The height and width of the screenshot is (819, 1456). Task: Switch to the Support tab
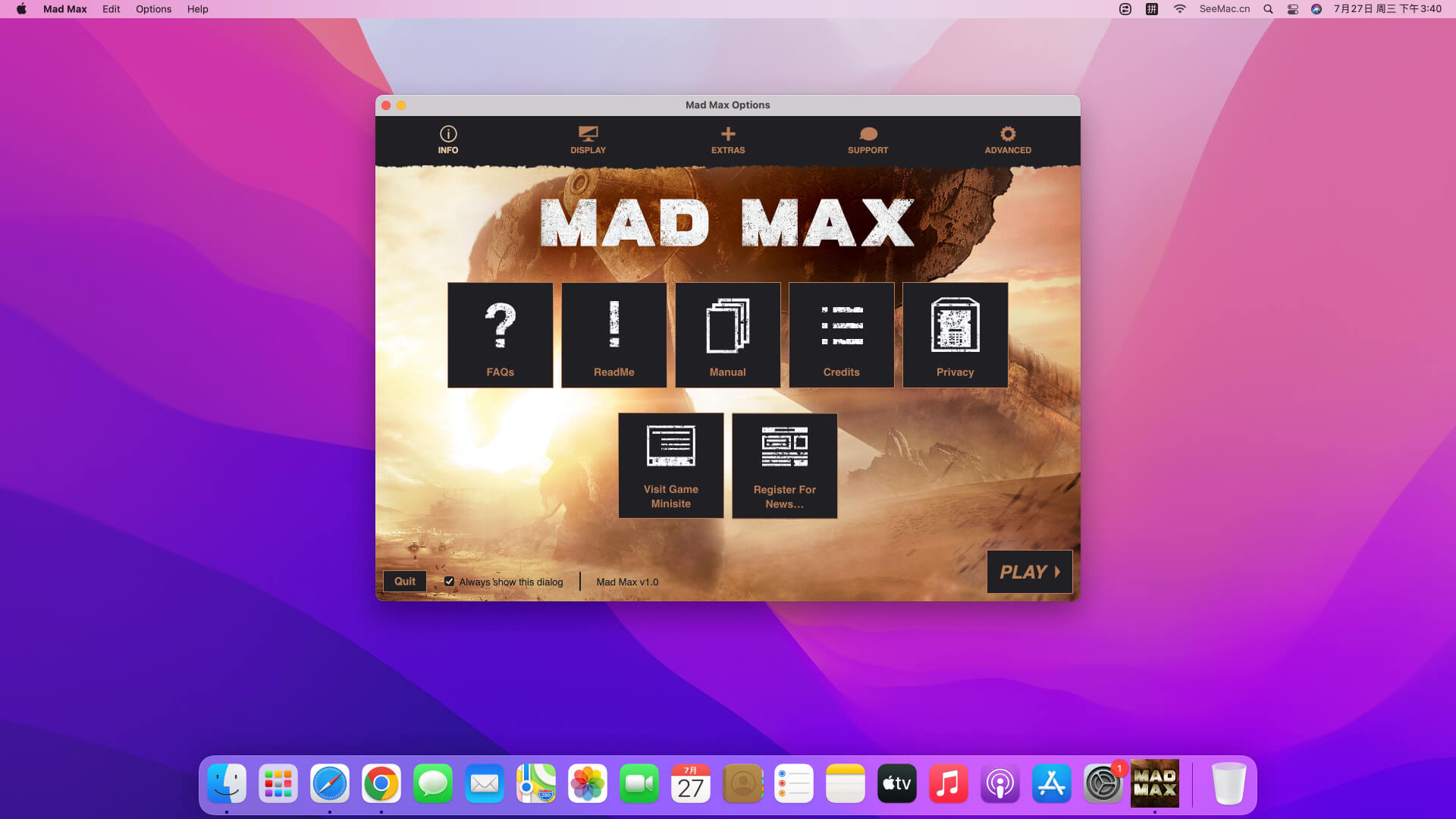pos(868,140)
